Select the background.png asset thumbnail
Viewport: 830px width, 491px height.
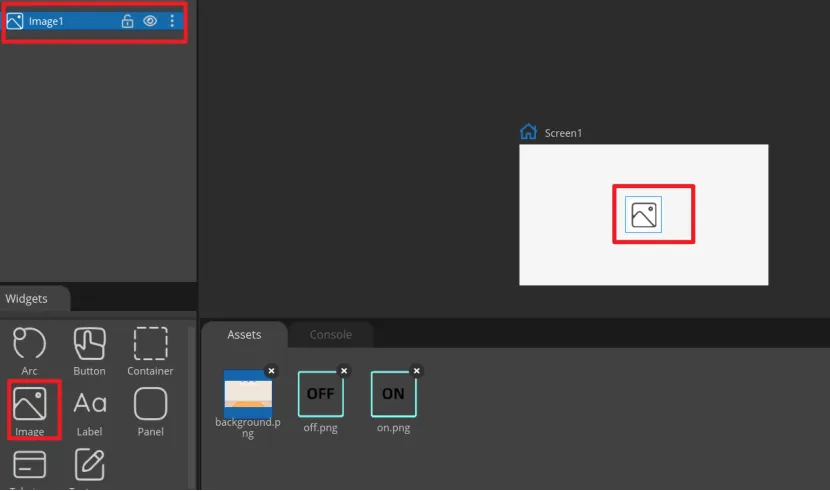tap(247, 394)
